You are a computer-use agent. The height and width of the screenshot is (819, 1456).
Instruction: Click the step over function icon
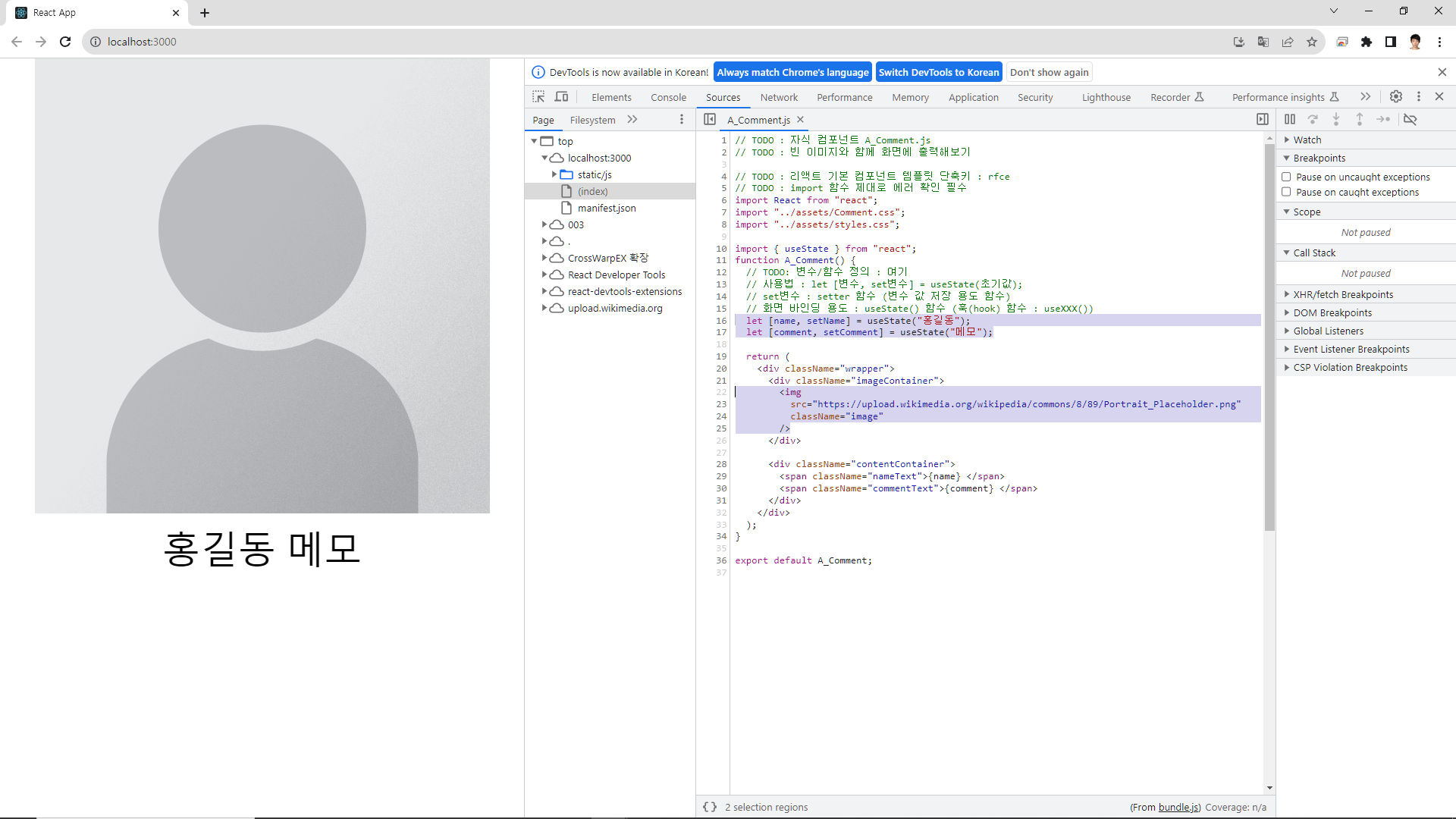[x=1313, y=120]
